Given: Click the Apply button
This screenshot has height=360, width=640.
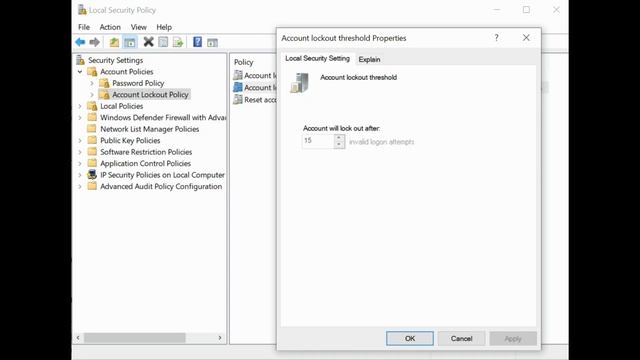Looking at the screenshot, I should (x=513, y=338).
